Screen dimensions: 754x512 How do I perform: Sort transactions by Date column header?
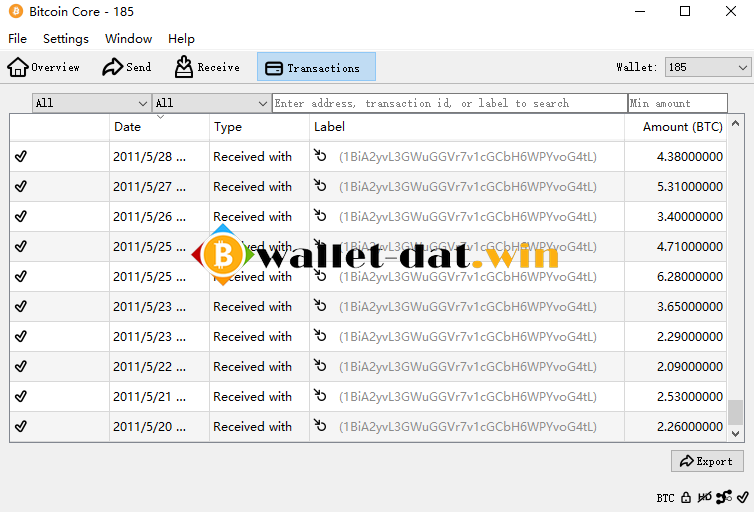point(159,127)
